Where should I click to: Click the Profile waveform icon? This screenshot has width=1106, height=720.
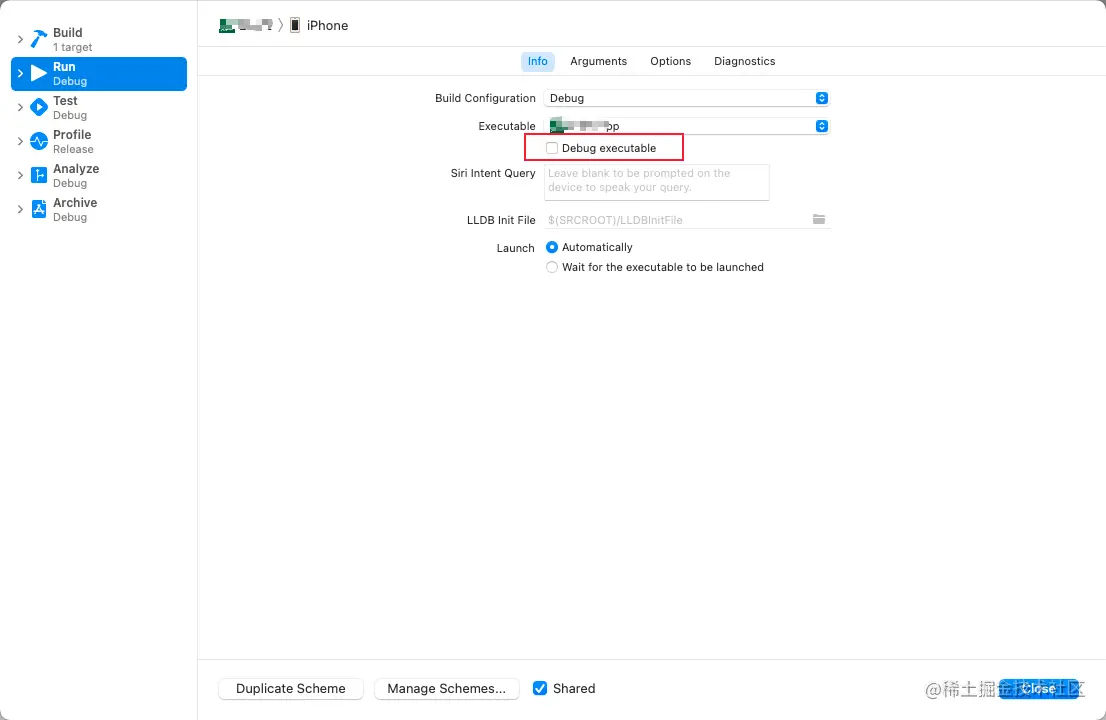[39, 141]
